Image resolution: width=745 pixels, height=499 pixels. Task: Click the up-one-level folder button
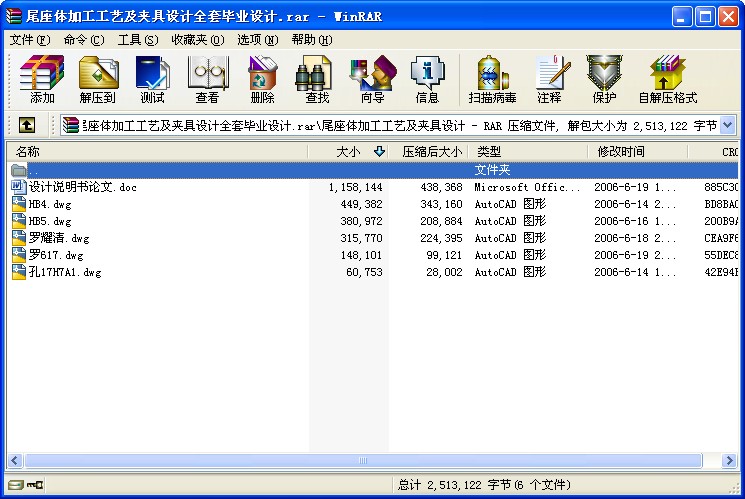[x=27, y=125]
